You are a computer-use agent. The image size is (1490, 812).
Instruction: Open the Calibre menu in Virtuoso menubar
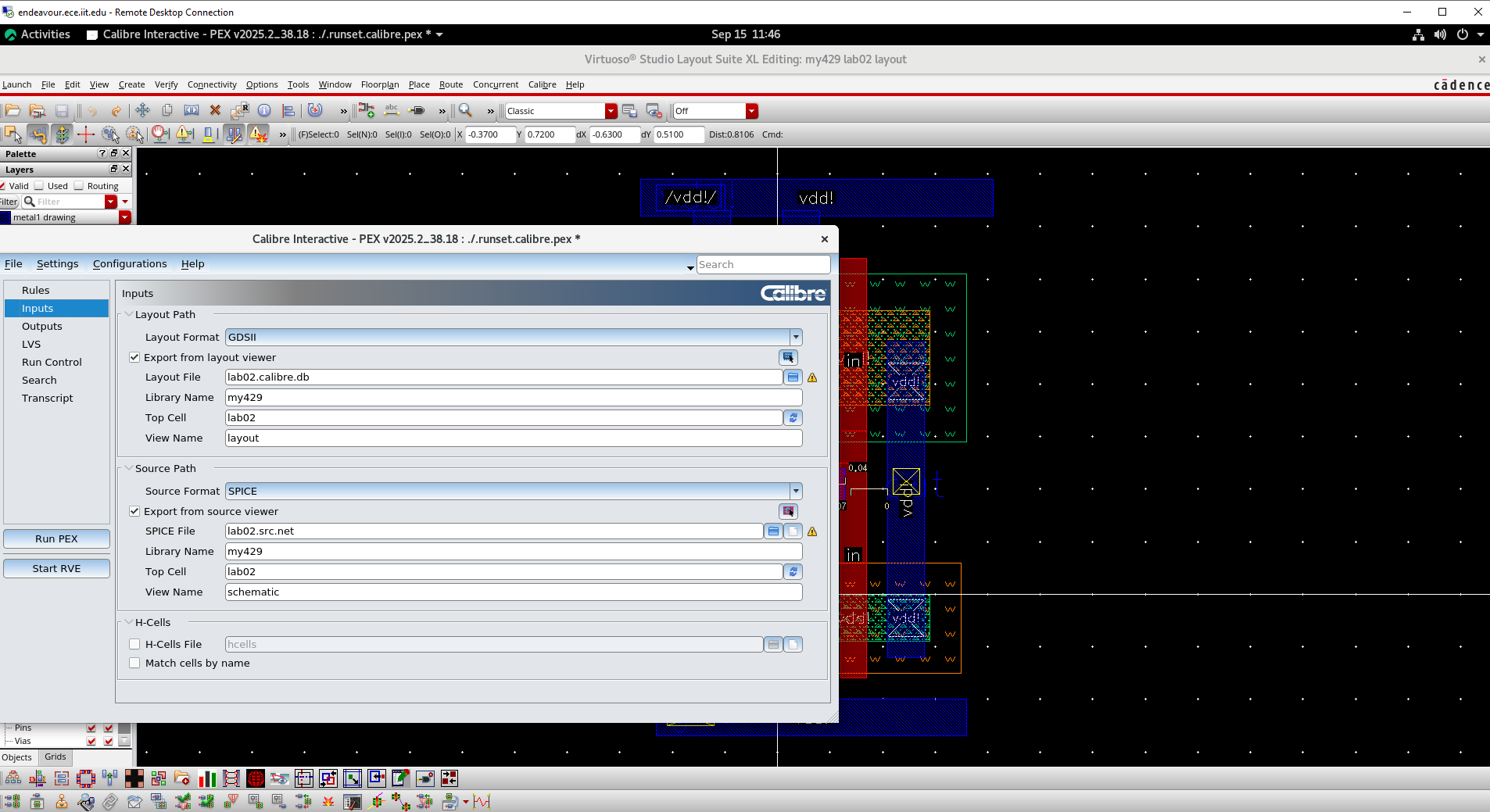[x=542, y=84]
